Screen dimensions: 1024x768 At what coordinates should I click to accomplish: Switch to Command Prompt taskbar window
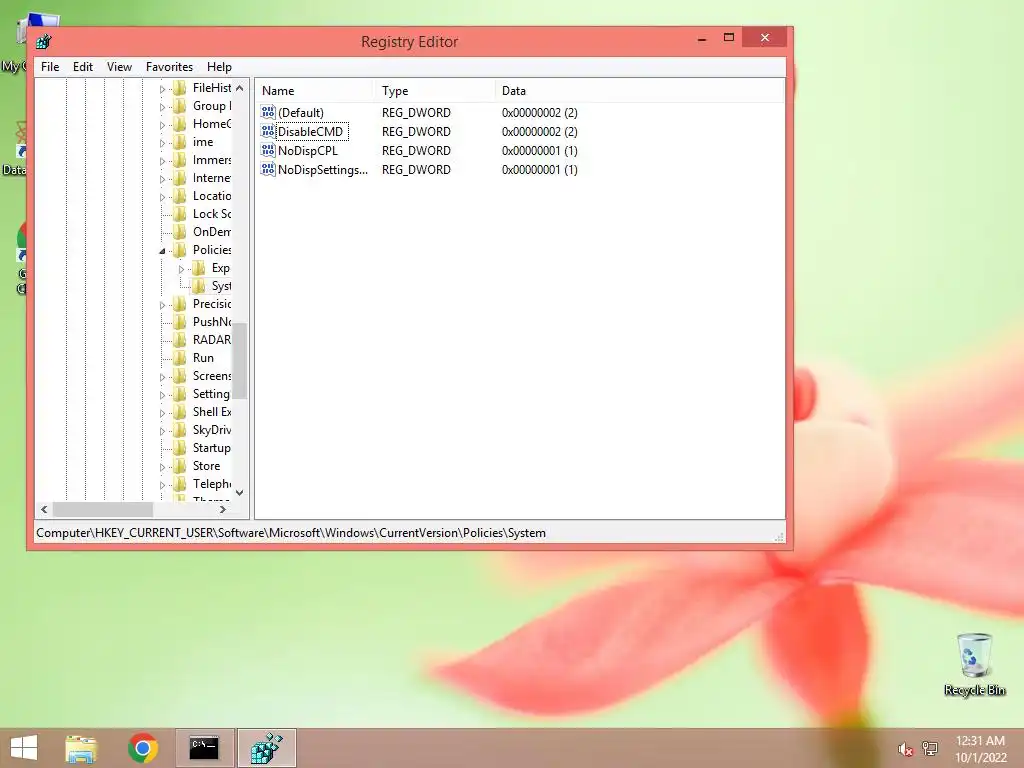click(x=204, y=748)
